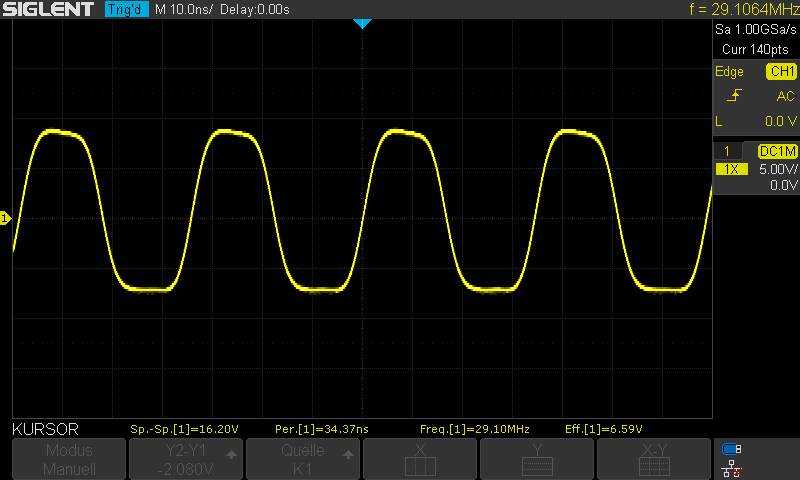The height and width of the screenshot is (480, 800).
Task: Click the USB connection status icon
Action: 732,449
